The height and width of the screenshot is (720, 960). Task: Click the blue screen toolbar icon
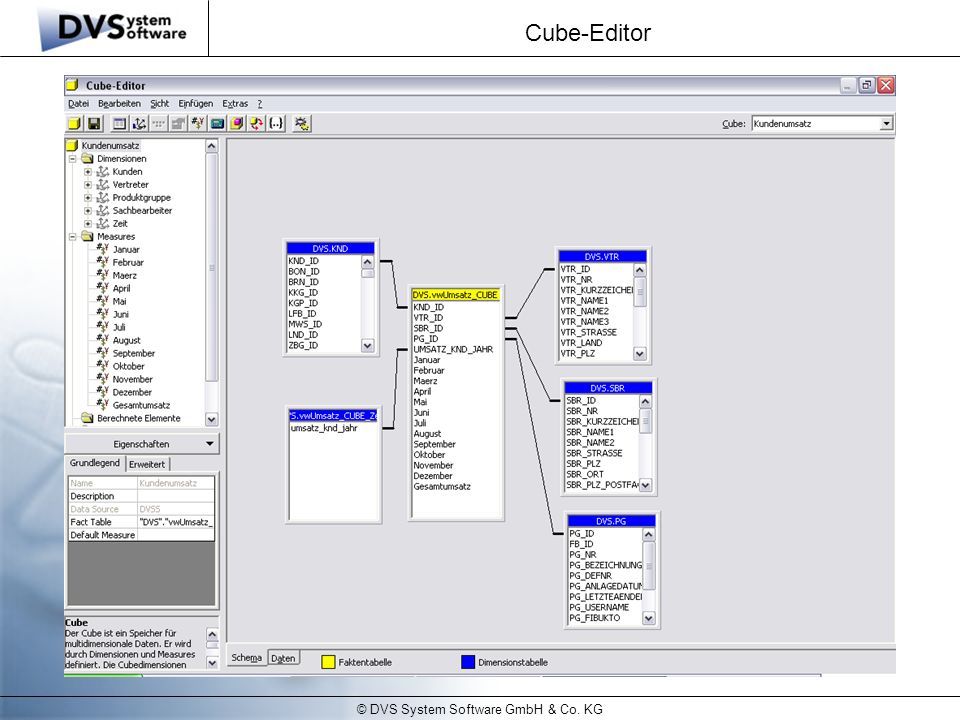click(217, 124)
